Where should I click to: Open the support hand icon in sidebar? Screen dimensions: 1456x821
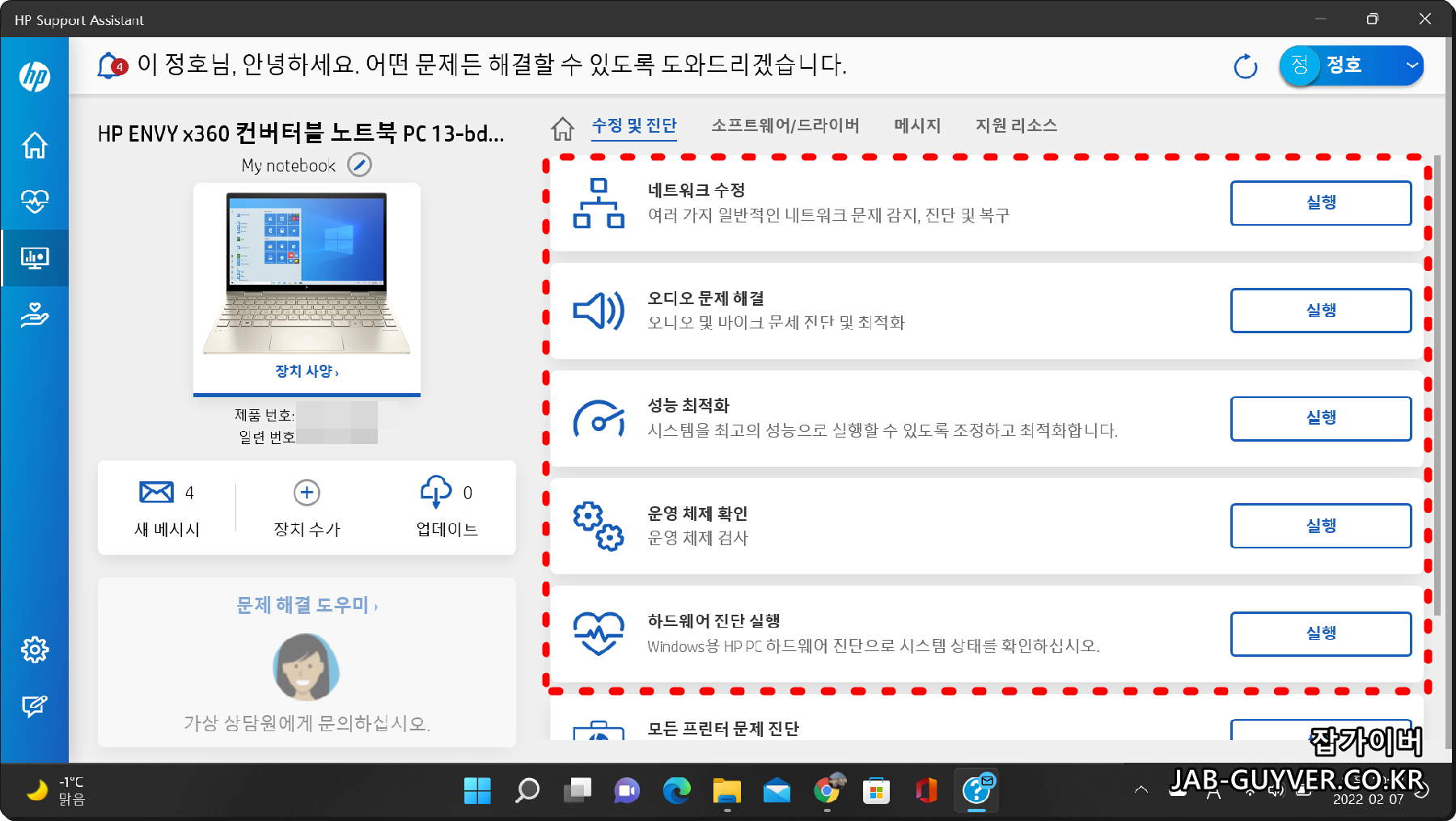click(x=35, y=315)
